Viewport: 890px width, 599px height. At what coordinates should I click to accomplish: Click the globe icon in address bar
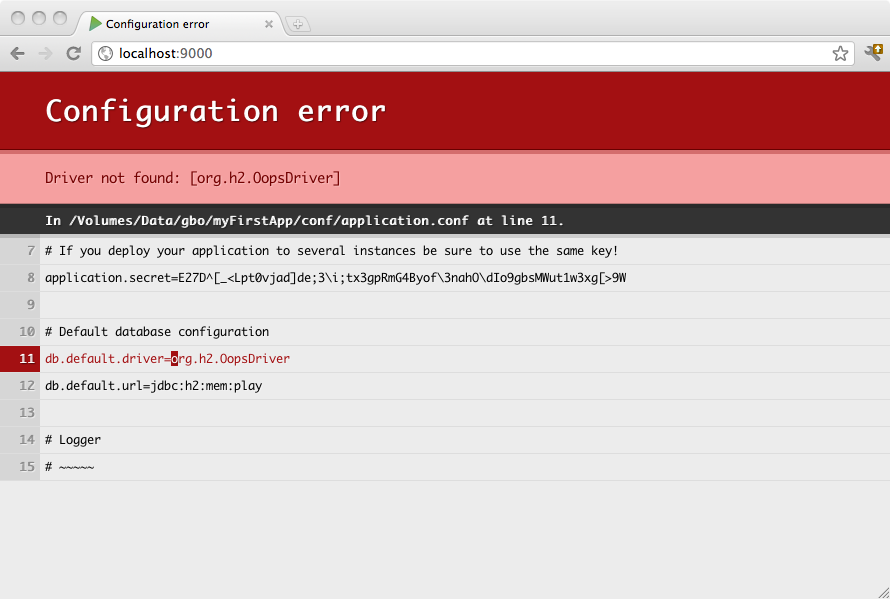click(x=105, y=54)
